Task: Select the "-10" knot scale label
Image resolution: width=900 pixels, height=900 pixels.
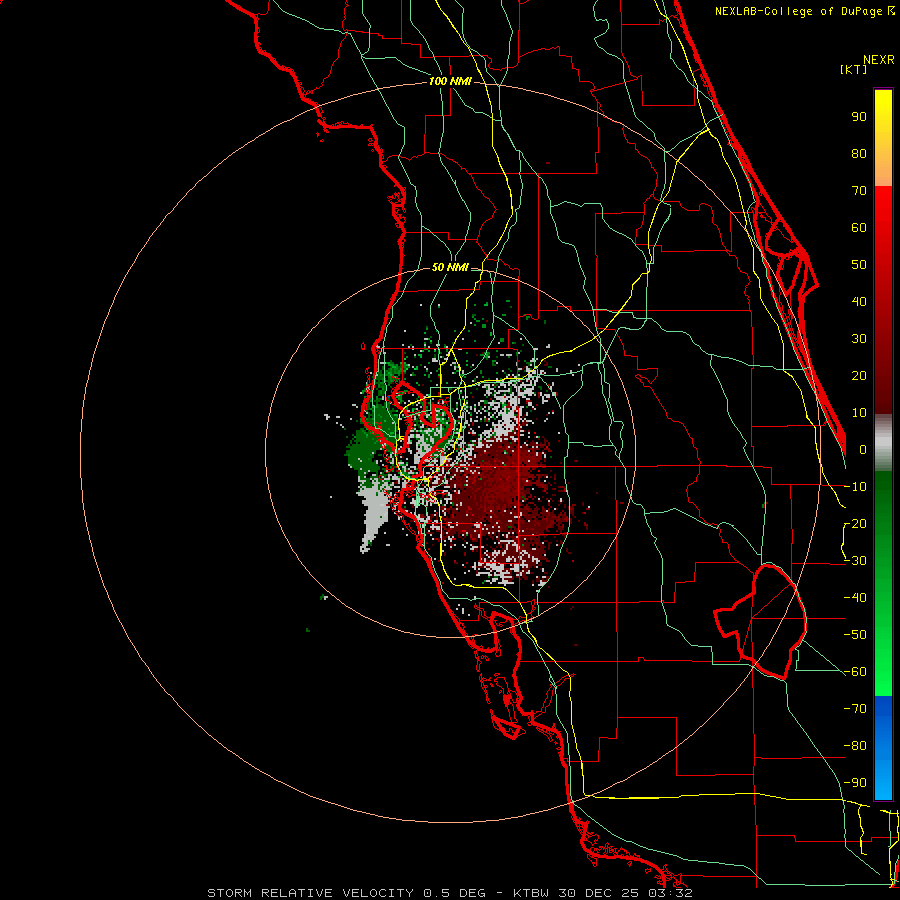Action: (x=855, y=487)
